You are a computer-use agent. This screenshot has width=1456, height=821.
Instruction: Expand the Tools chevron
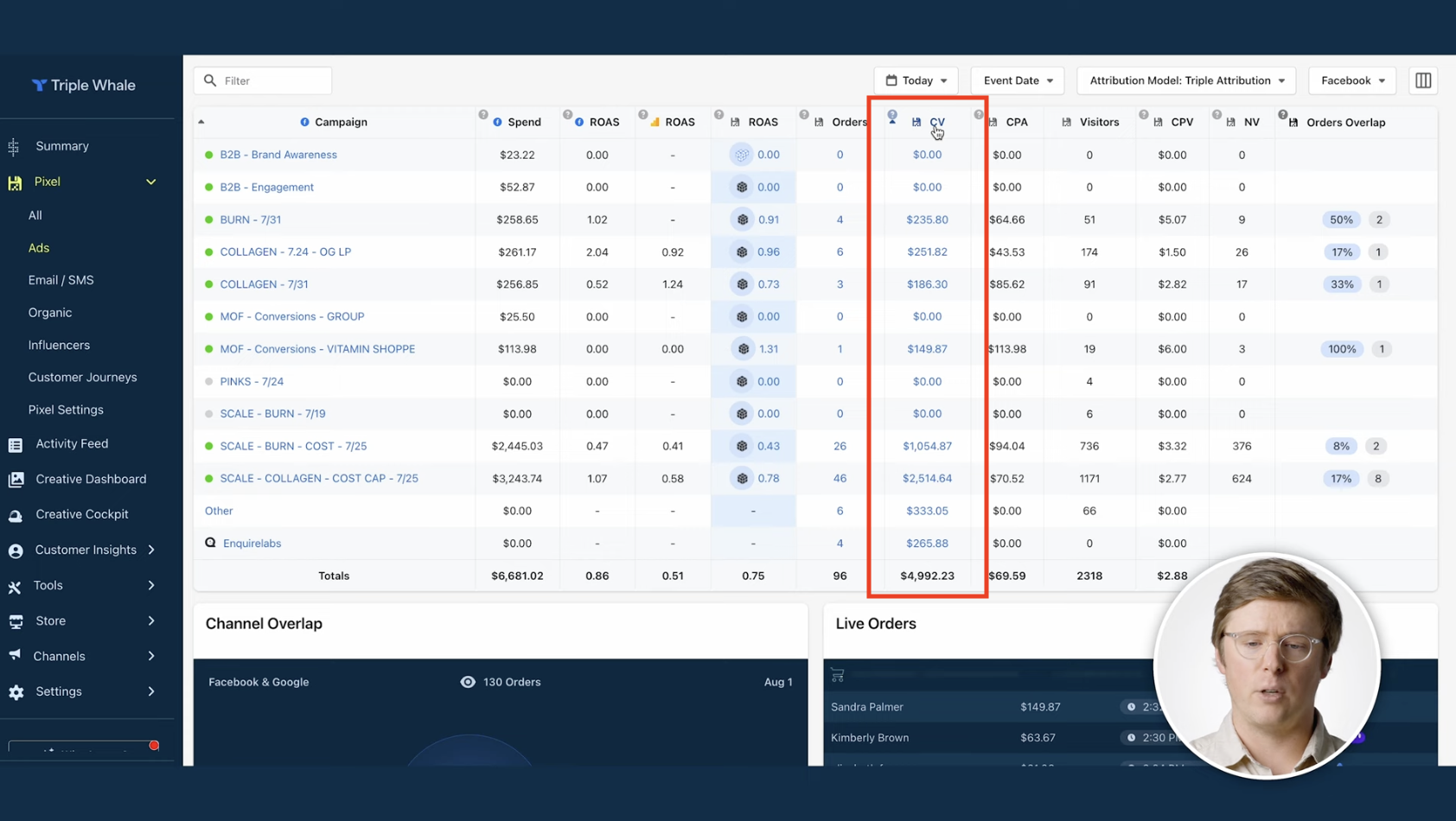[x=151, y=585]
